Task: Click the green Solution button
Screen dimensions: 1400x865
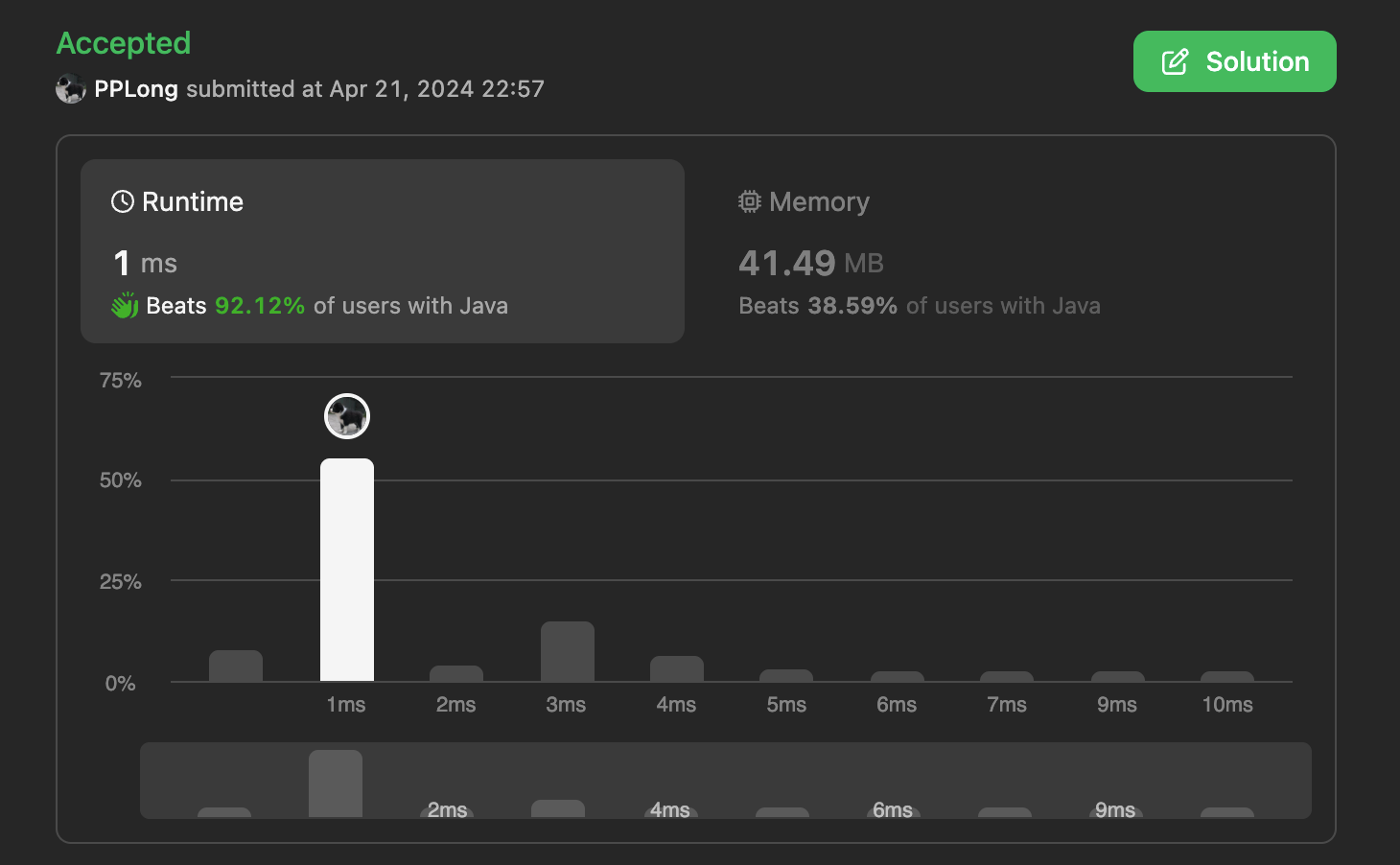Action: tap(1234, 61)
